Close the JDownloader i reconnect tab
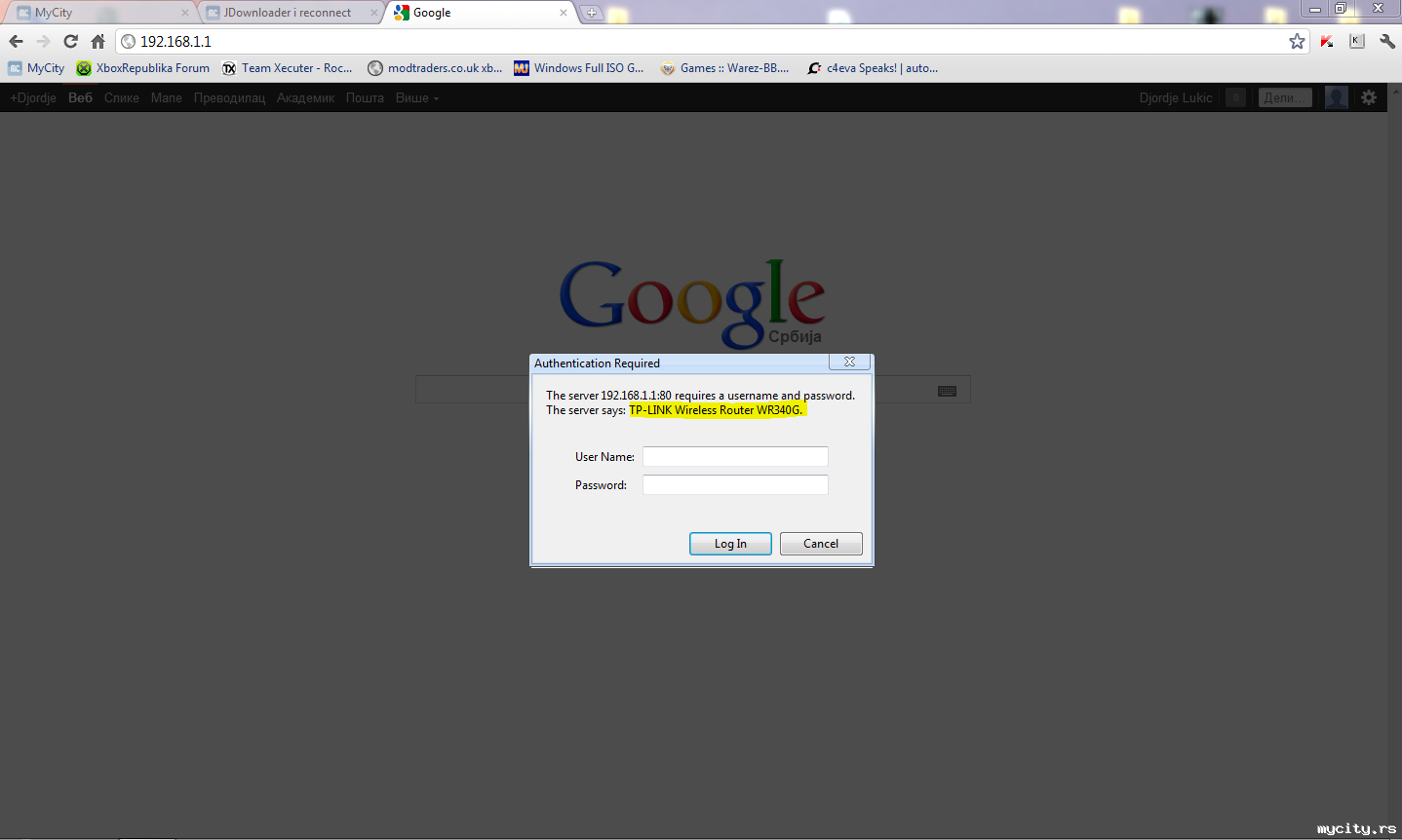 coord(374,13)
